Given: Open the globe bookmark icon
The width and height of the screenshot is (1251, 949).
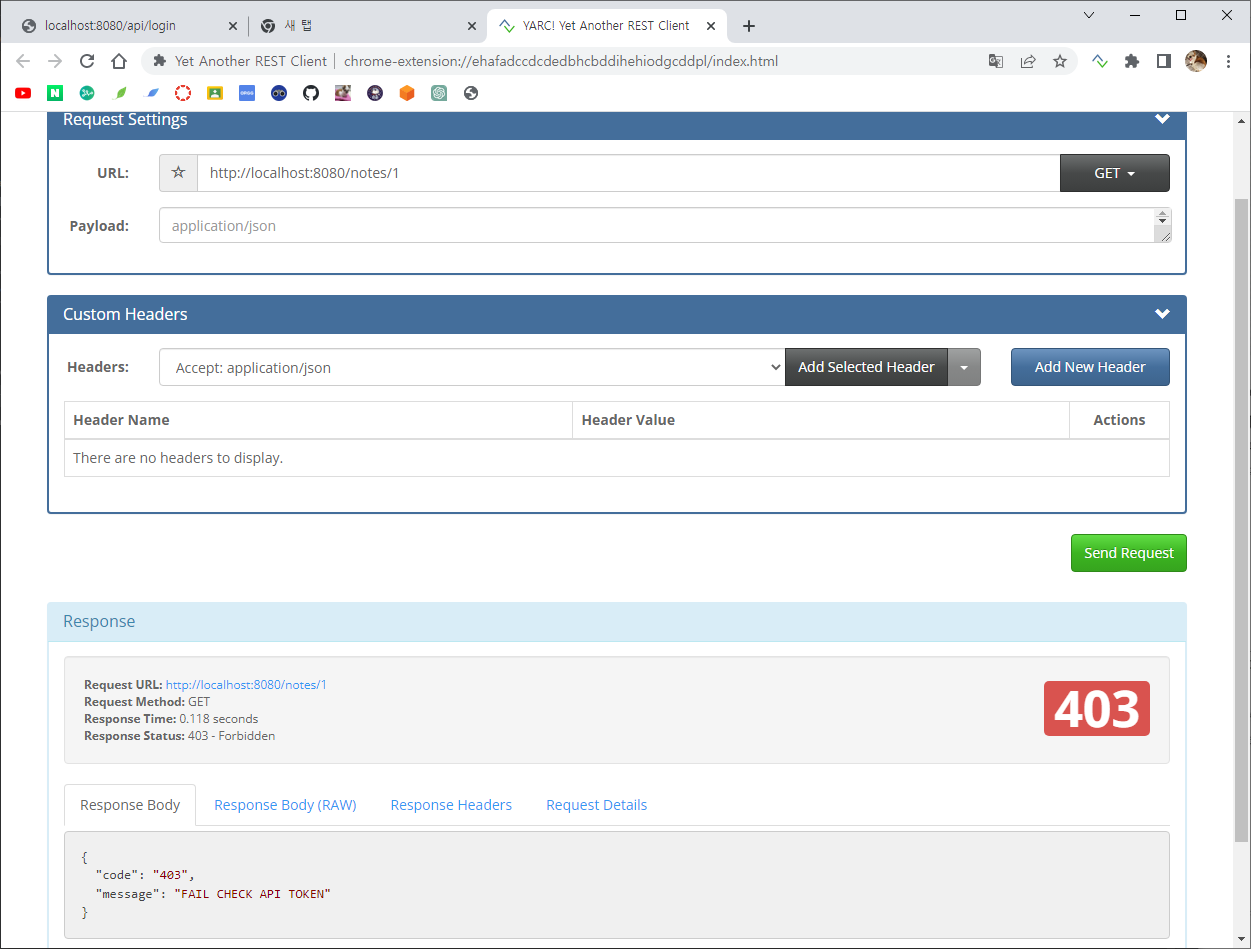Looking at the screenshot, I should click(x=471, y=93).
